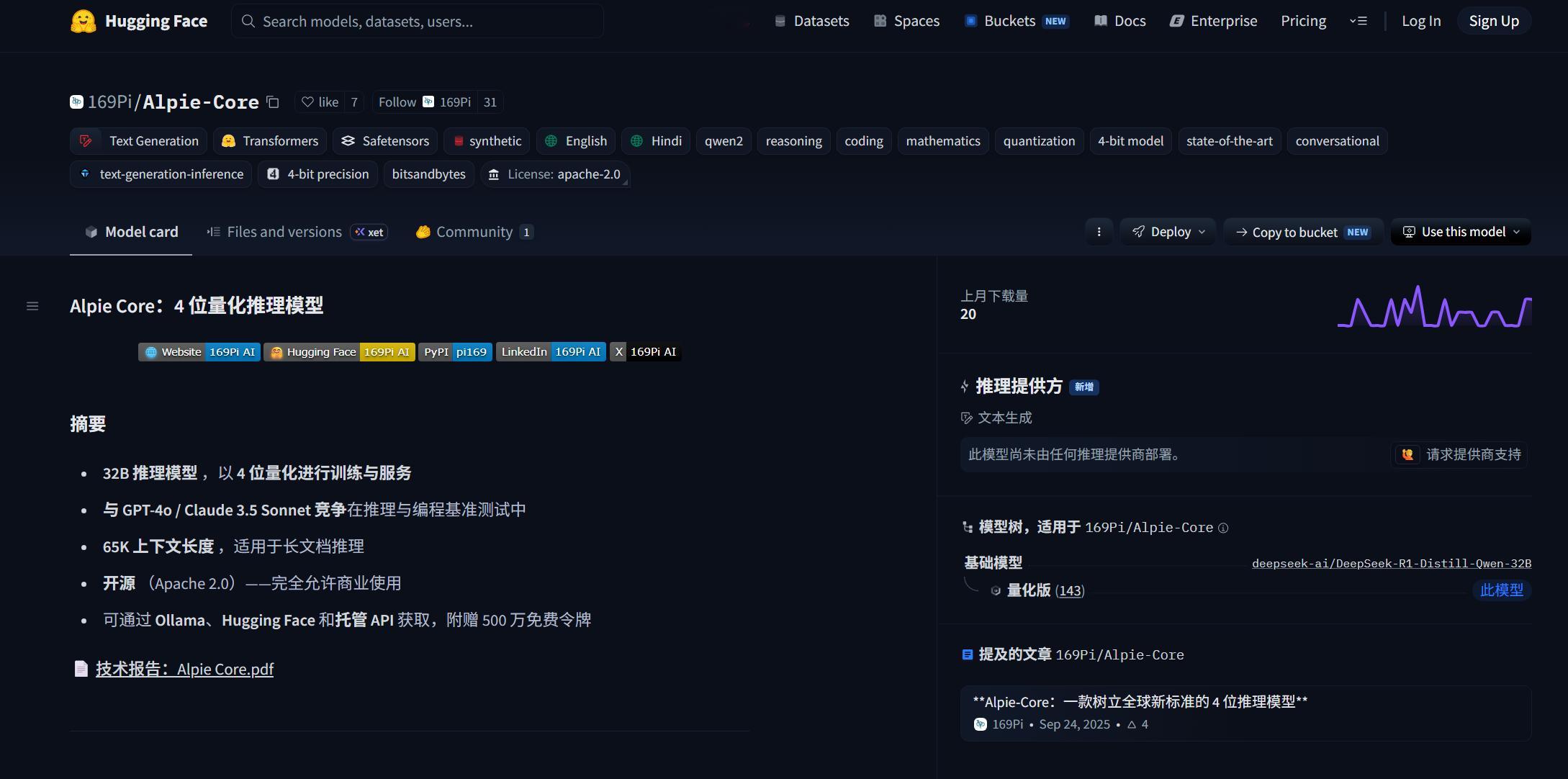Click the 此模型 badge
The height and width of the screenshot is (779, 1568).
(1502, 590)
